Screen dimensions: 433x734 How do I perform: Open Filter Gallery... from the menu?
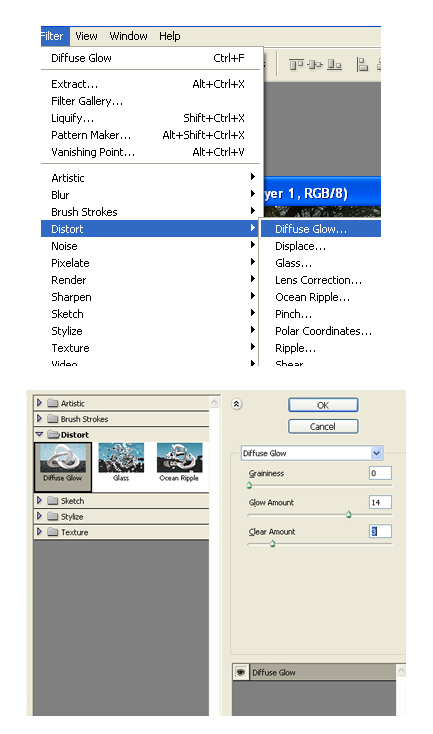(152, 101)
